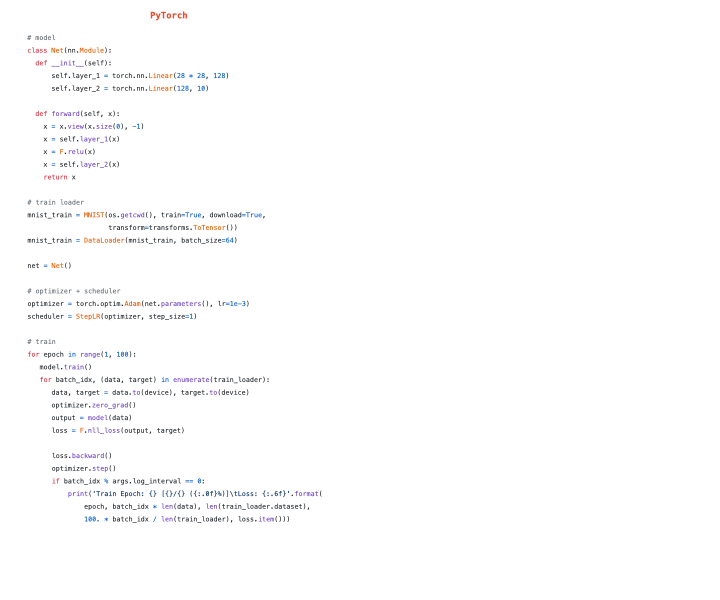The image size is (720, 600).
Task: Click the 'return x' statement
Action: click(x=59, y=177)
